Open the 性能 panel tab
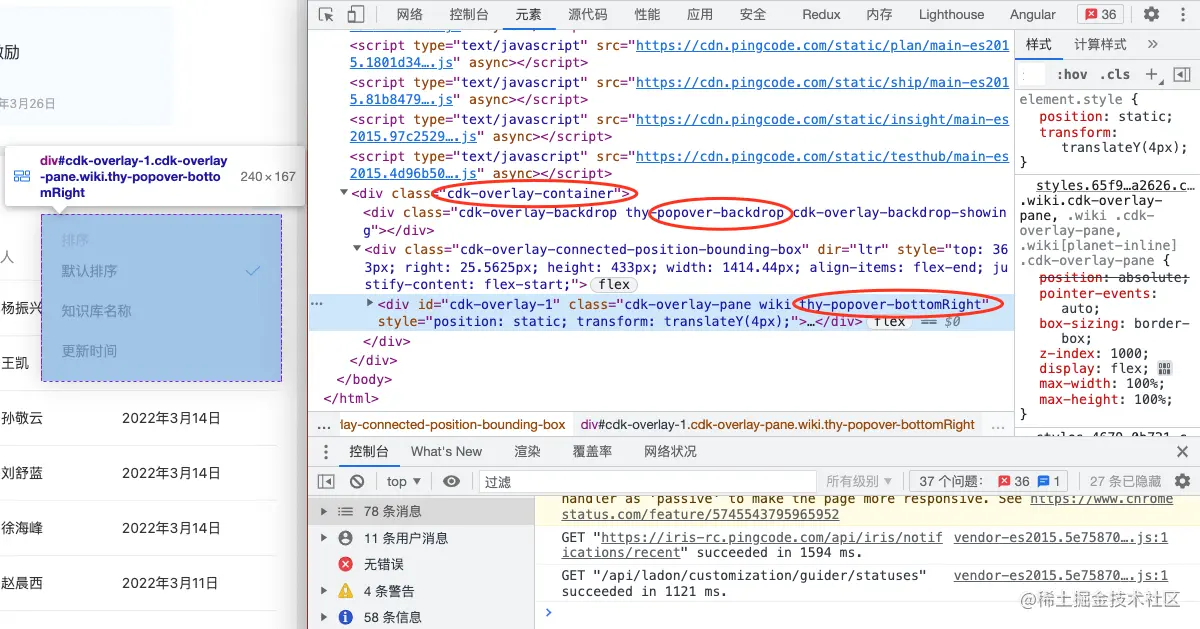1200x629 pixels. (x=647, y=14)
